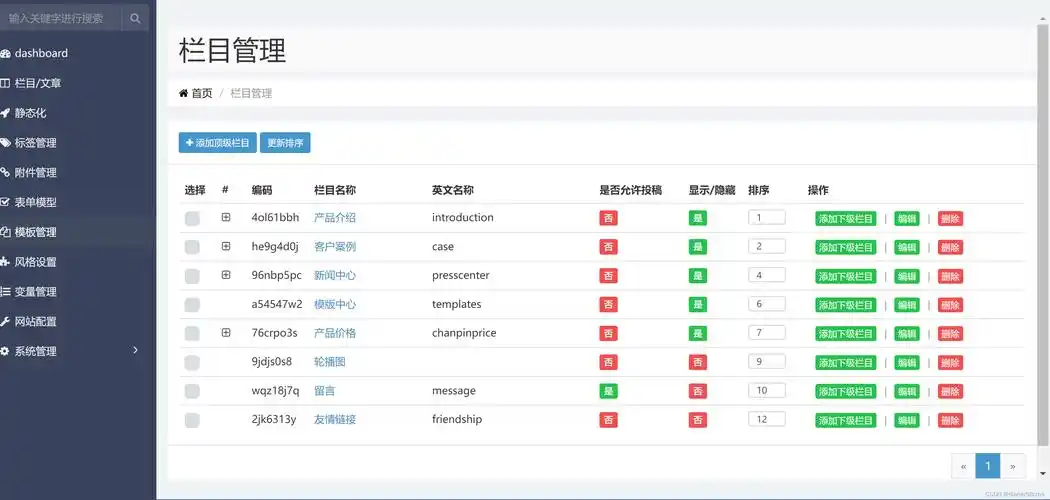The image size is (1050, 500).
Task: Open the 产品介绍 column link
Action: point(335,218)
